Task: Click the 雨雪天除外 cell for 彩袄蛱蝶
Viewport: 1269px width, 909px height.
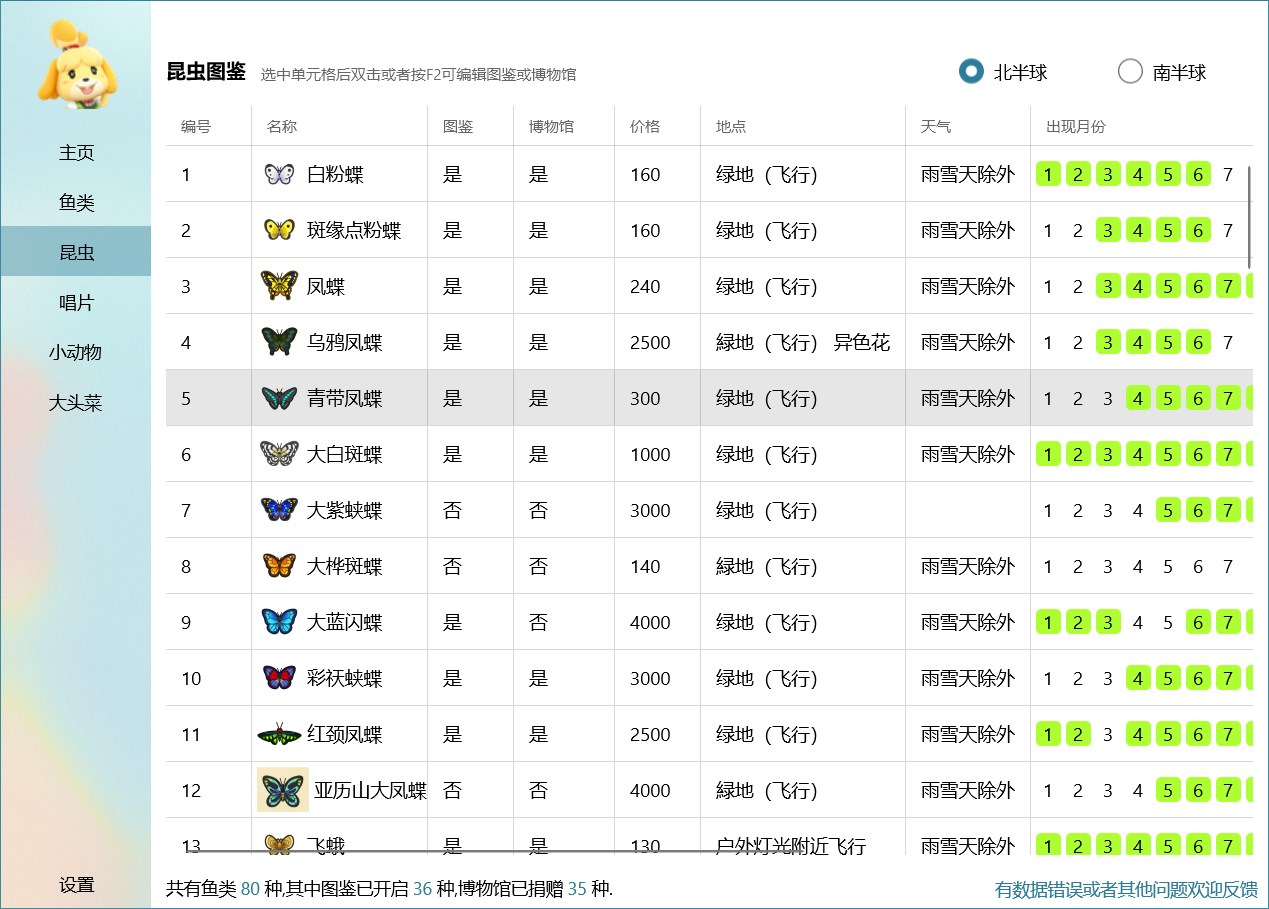Action: 968,678
